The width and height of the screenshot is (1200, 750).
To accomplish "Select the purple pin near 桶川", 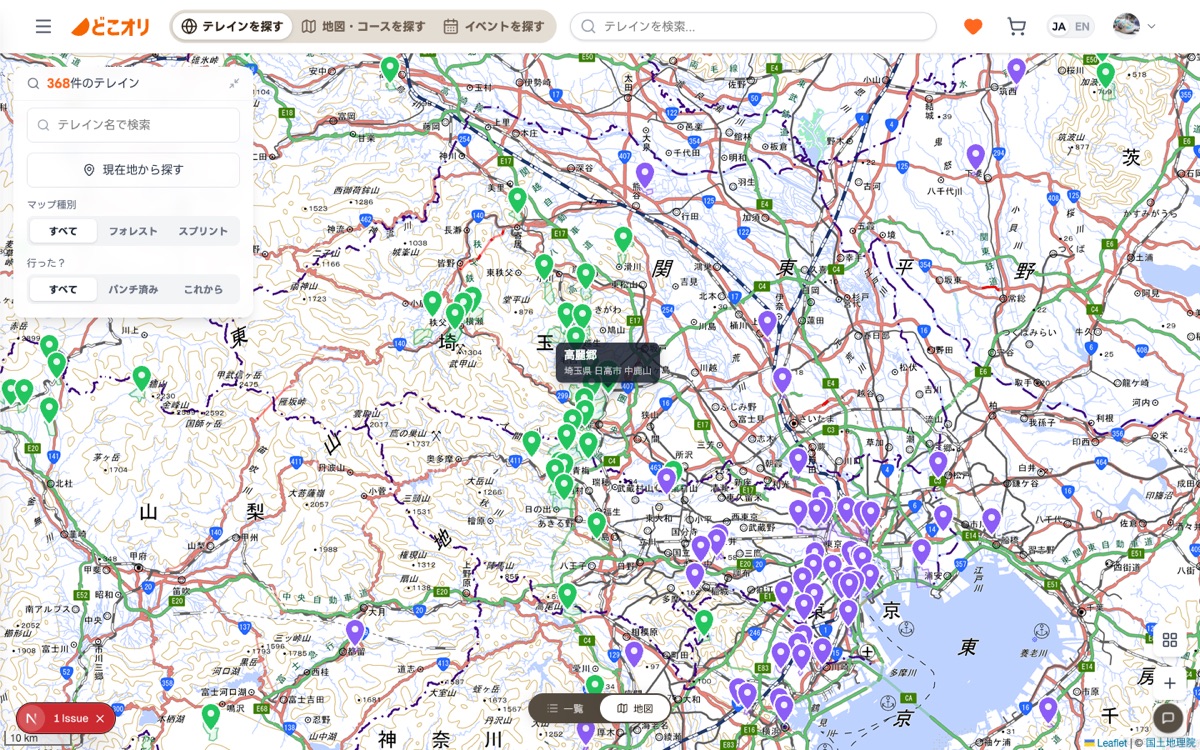I will pyautogui.click(x=767, y=324).
